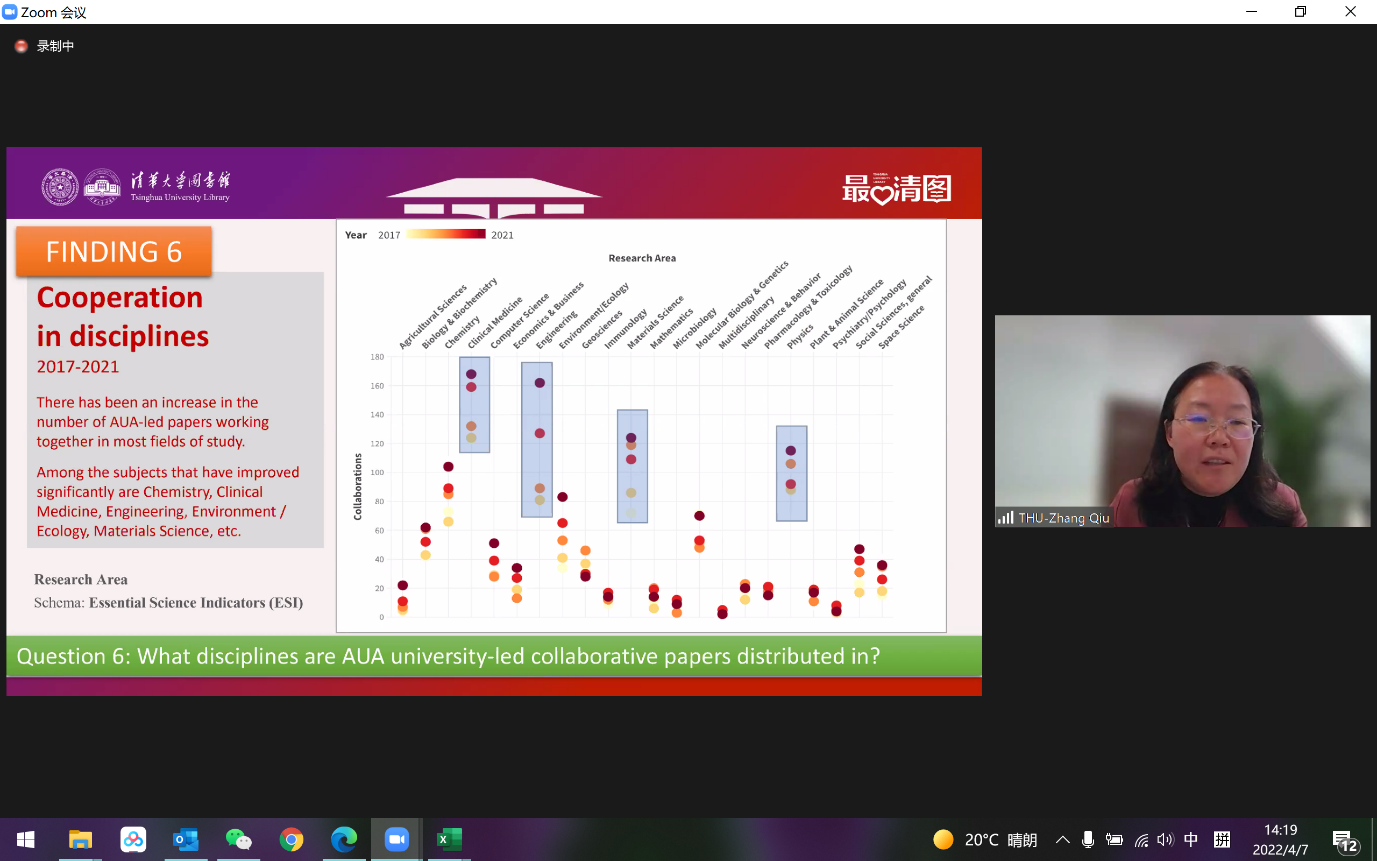1377x861 pixels.
Task: Expand the hidden system tray icons chevron
Action: click(x=1062, y=840)
